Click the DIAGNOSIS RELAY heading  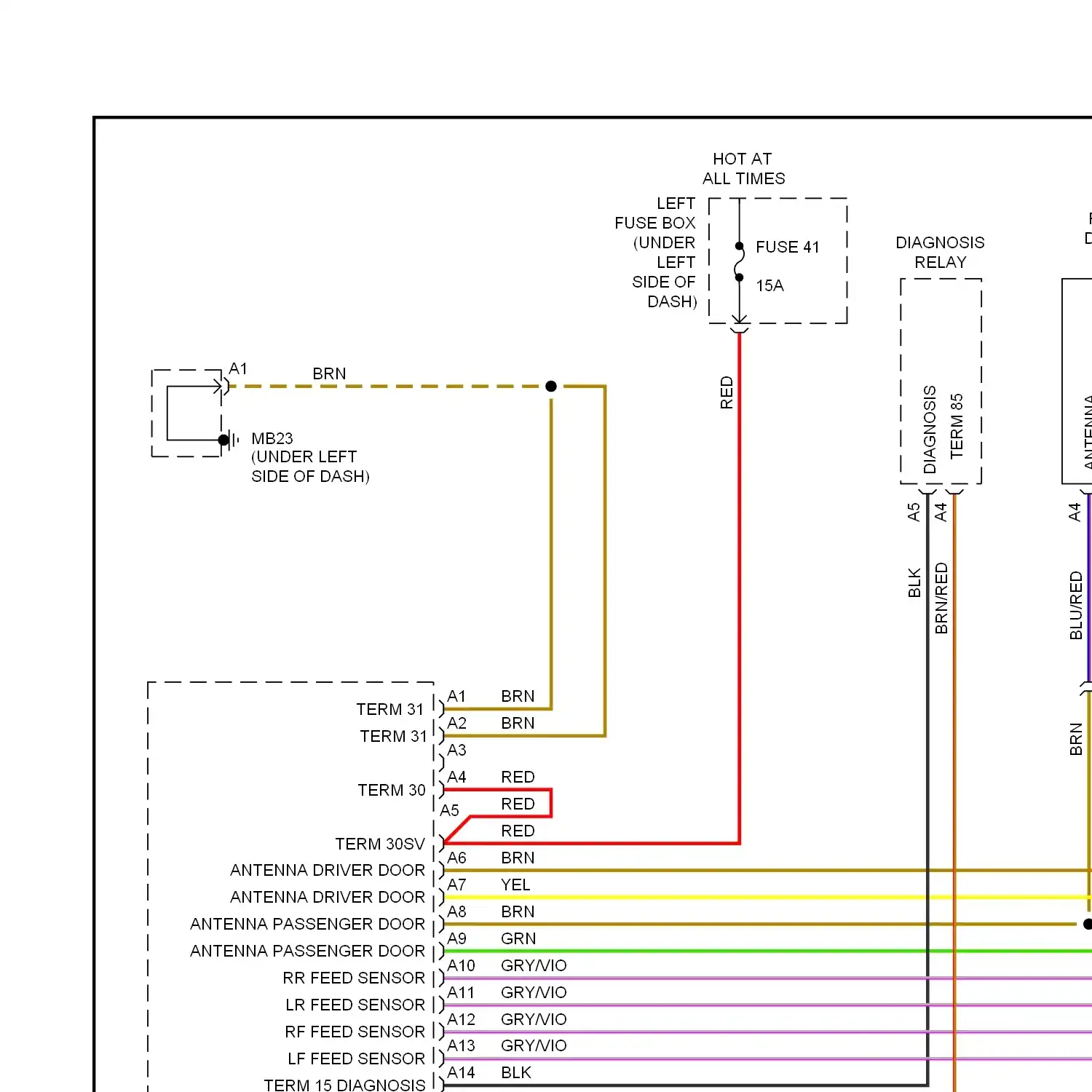[x=940, y=253]
